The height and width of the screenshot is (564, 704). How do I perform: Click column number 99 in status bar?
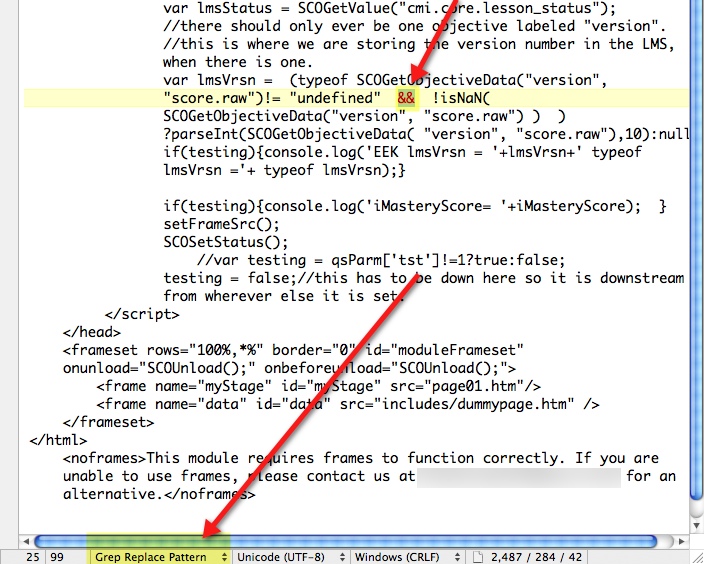[56, 556]
